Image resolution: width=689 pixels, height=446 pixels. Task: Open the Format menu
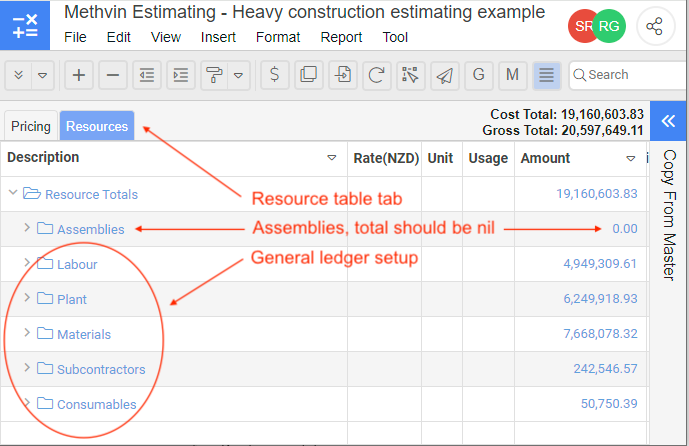click(x=278, y=37)
